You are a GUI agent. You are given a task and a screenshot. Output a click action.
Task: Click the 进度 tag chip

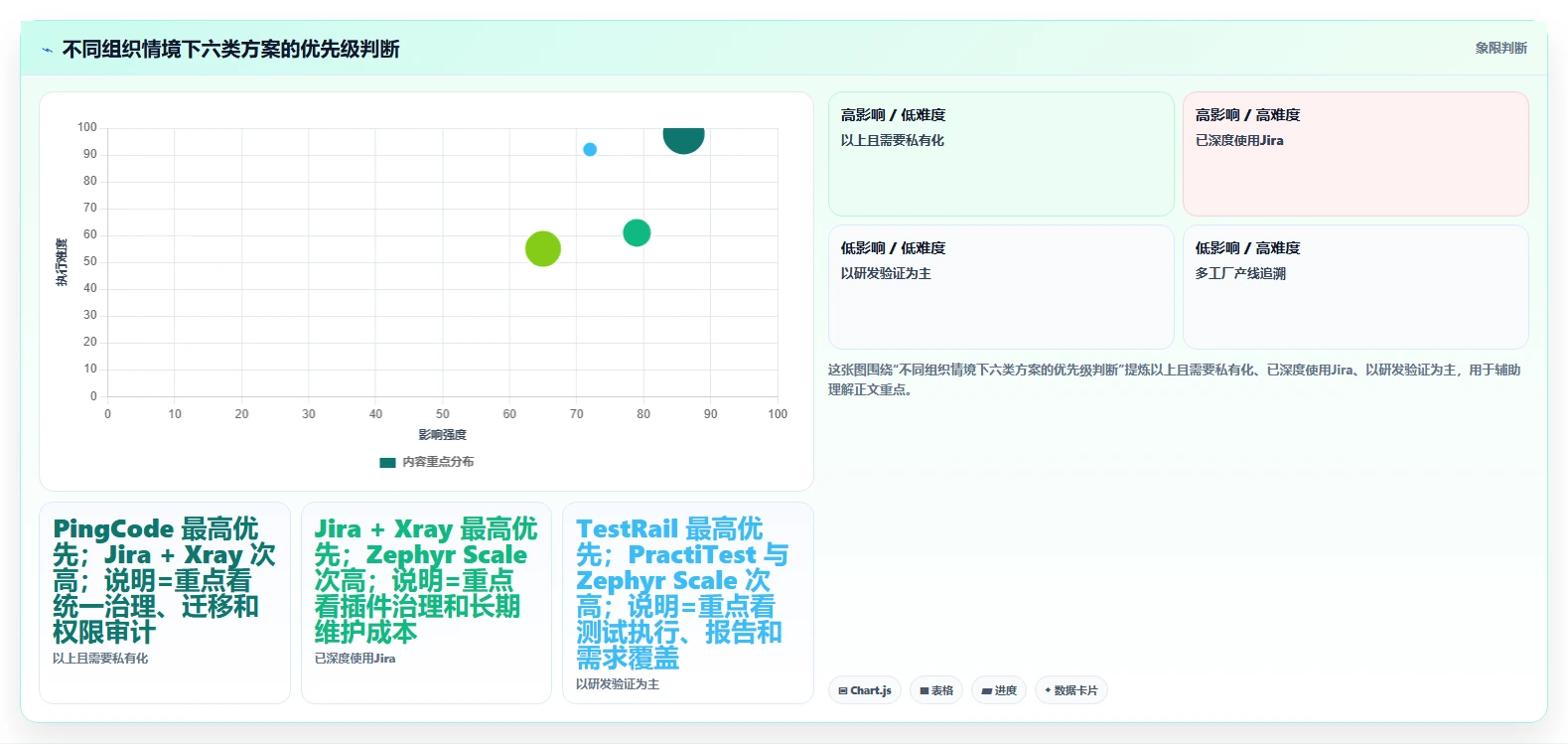tap(999, 690)
